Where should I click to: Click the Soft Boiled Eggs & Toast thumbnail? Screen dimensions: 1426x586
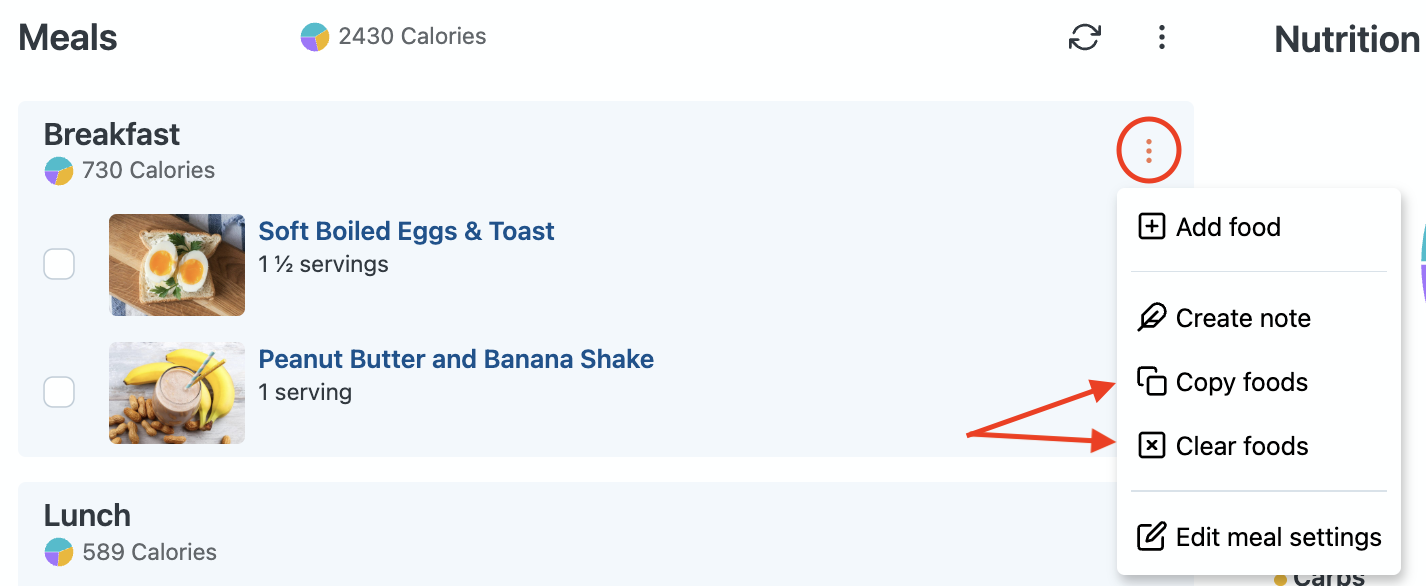(x=177, y=265)
